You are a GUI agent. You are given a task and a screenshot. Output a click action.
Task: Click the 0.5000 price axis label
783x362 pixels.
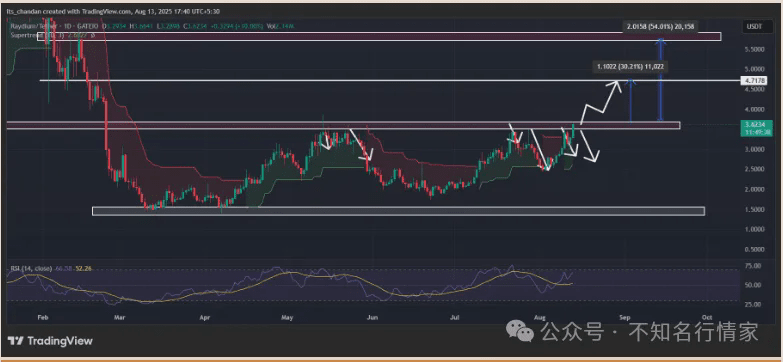coord(755,249)
